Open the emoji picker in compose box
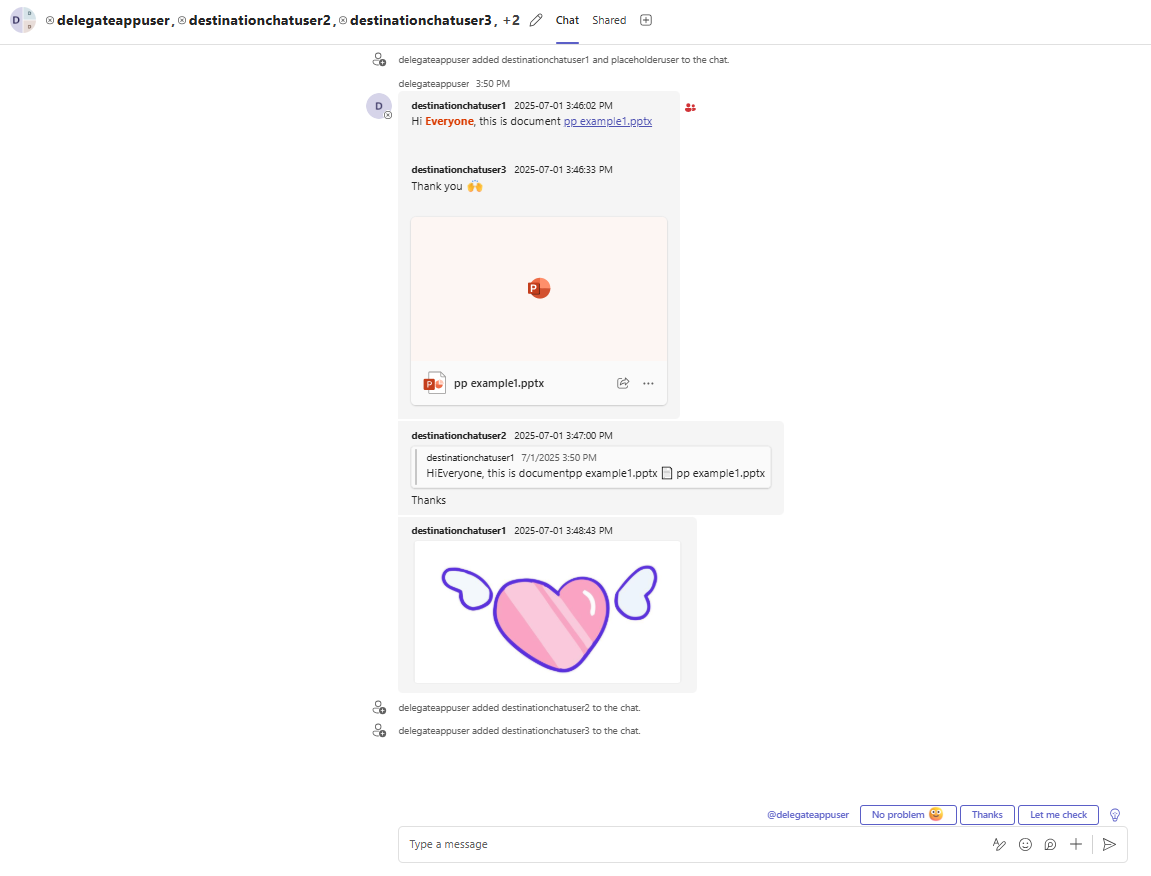Image resolution: width=1151 pixels, height=876 pixels. [x=1025, y=844]
